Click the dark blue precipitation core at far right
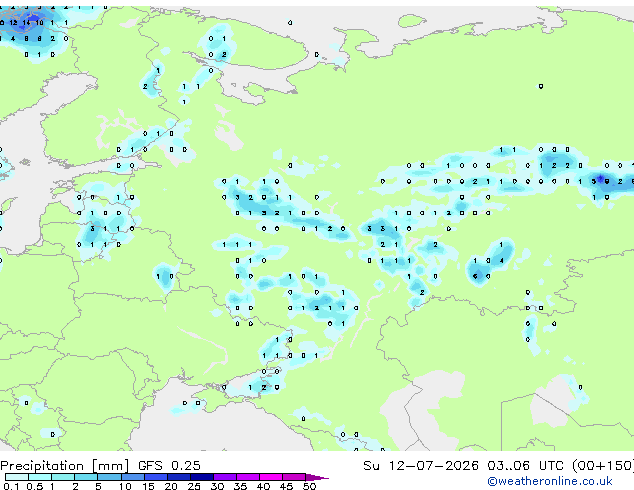Image resolution: width=634 pixels, height=490 pixels. point(600,178)
